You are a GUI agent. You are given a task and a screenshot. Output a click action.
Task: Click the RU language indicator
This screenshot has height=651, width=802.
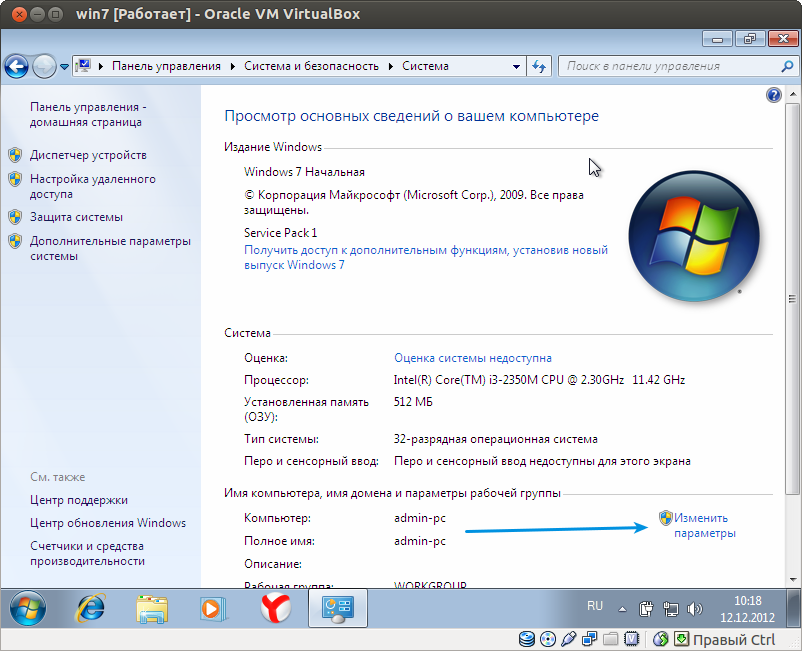[x=595, y=606]
